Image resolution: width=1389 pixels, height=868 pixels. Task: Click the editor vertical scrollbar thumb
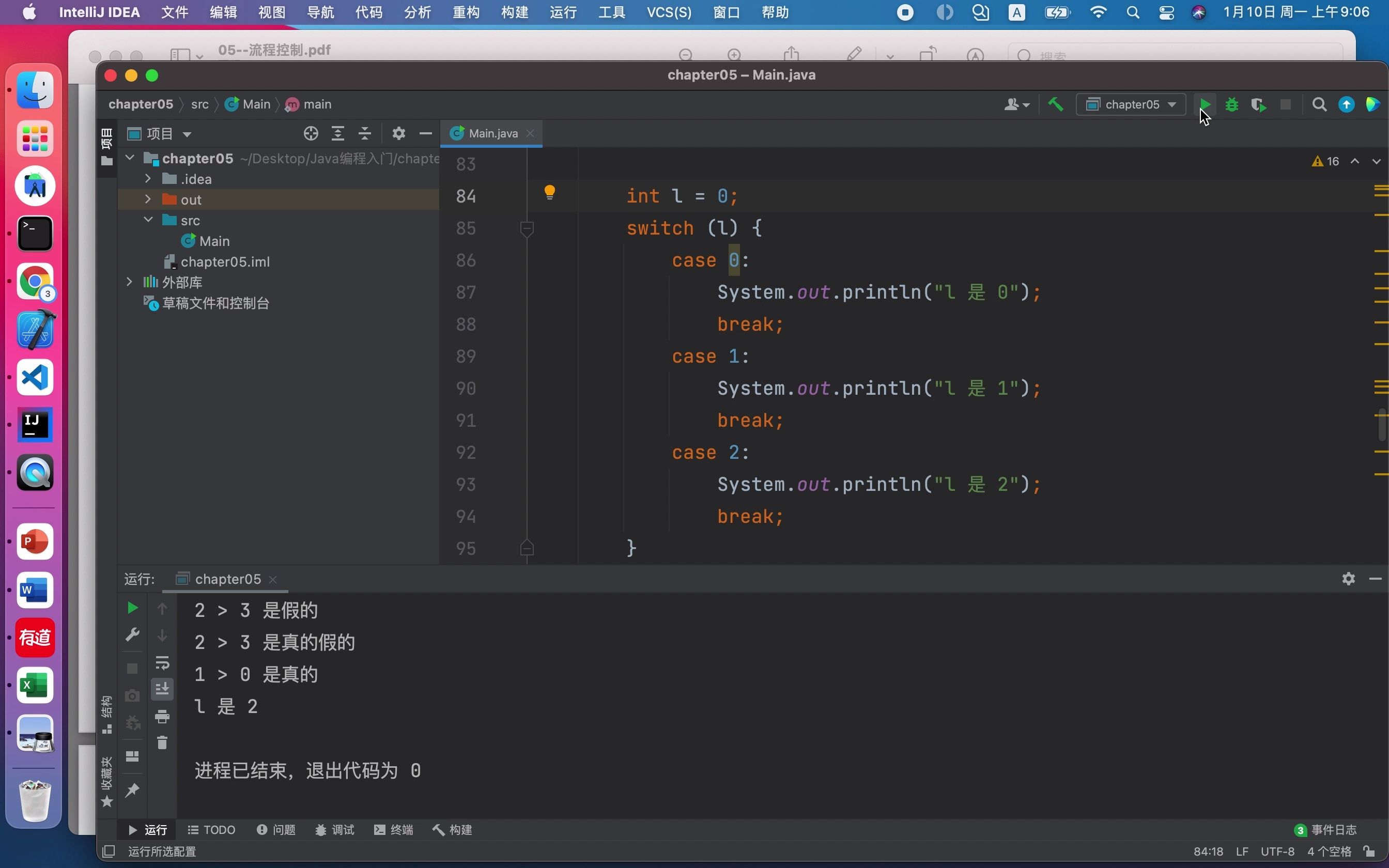click(x=1382, y=425)
